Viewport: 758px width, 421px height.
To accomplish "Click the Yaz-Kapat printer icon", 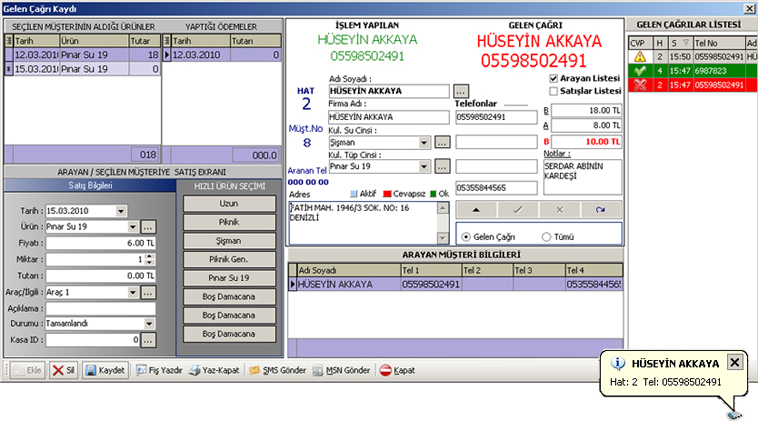I will (195, 370).
